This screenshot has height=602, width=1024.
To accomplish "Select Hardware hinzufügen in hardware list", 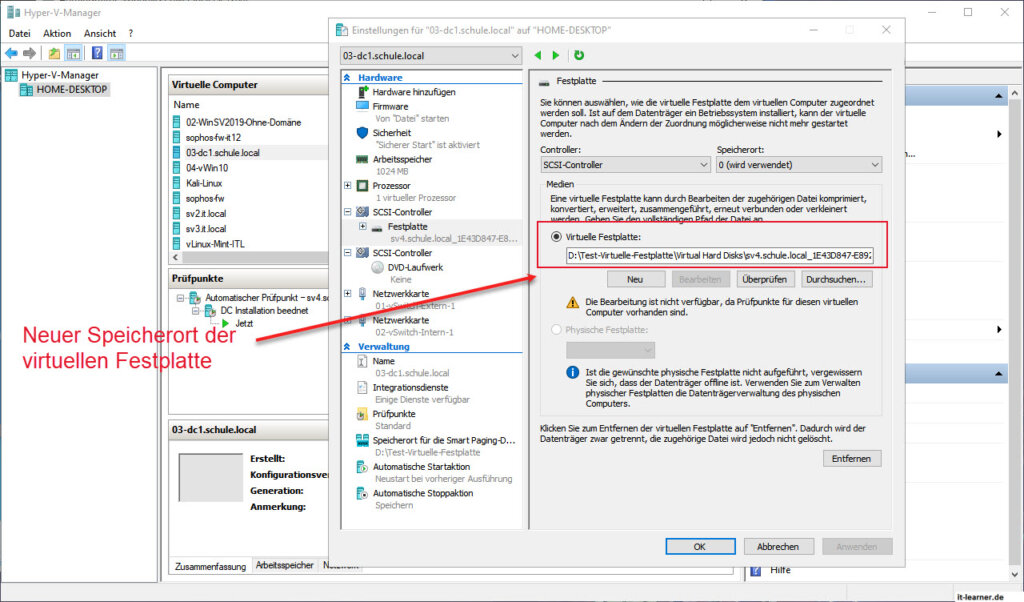I will pos(413,92).
